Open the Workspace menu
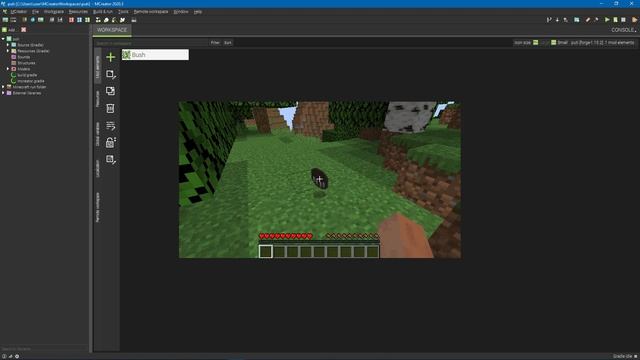Image resolution: width=640 pixels, height=360 pixels. (x=54, y=12)
